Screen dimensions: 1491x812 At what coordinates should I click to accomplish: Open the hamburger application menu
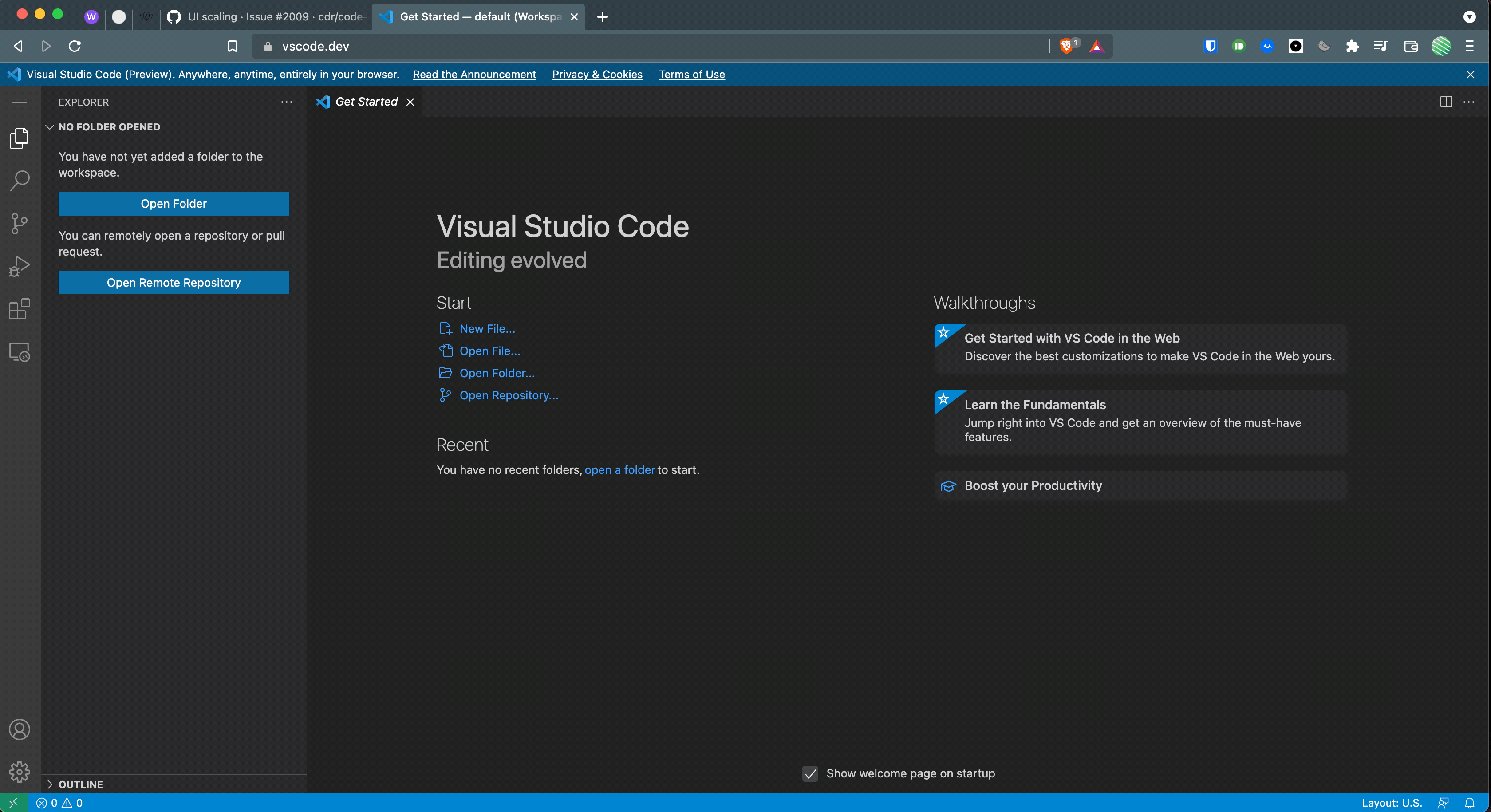(x=20, y=102)
